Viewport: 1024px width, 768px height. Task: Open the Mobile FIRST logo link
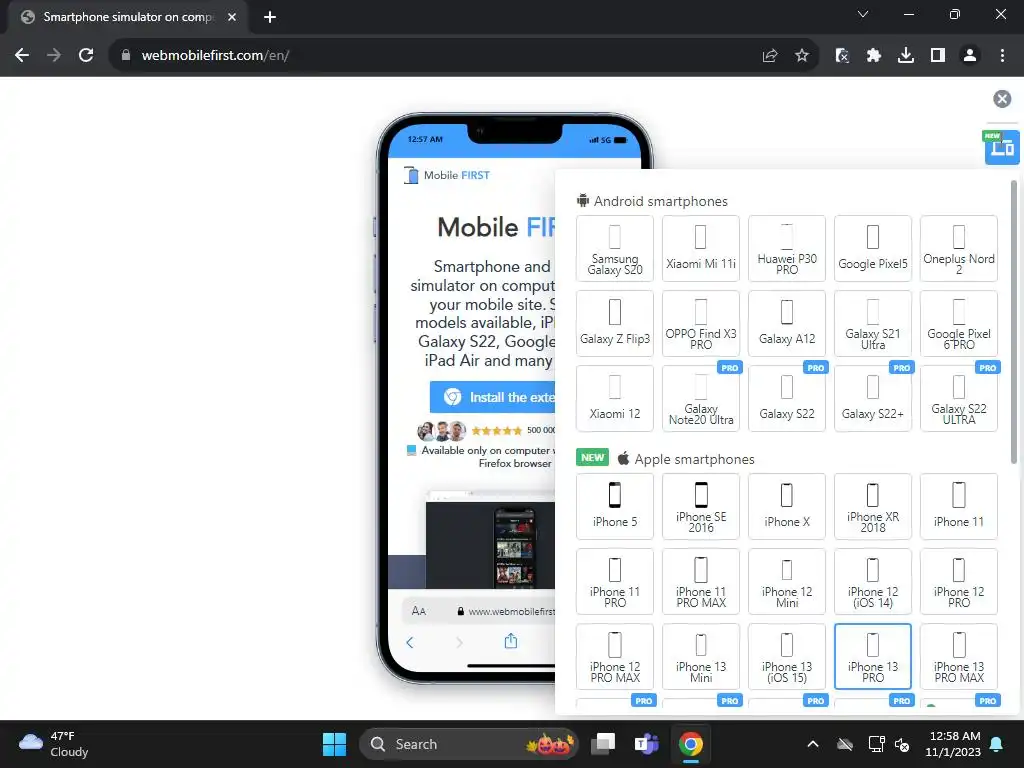[447, 175]
